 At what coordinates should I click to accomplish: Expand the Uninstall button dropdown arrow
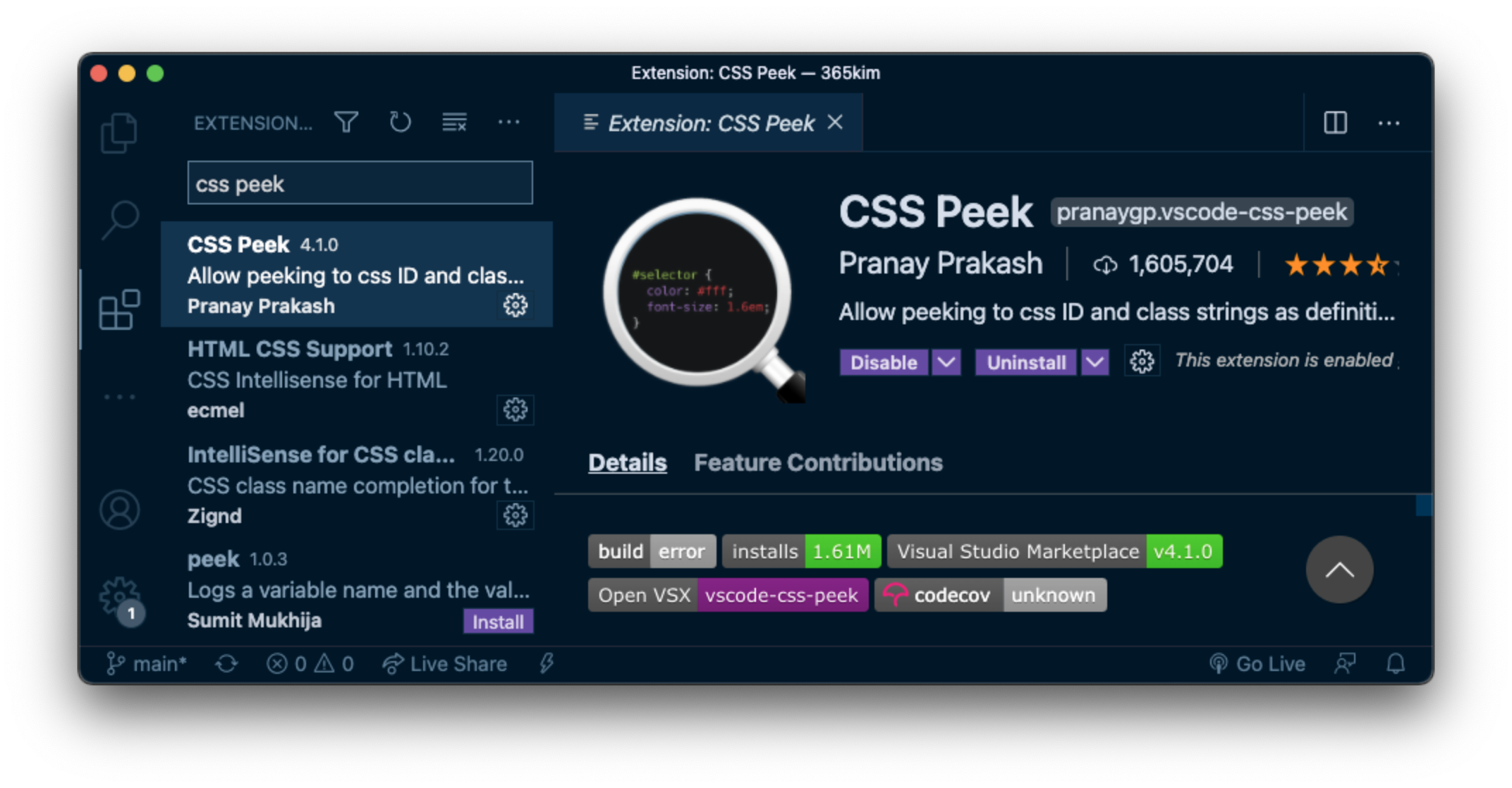[x=1095, y=362]
